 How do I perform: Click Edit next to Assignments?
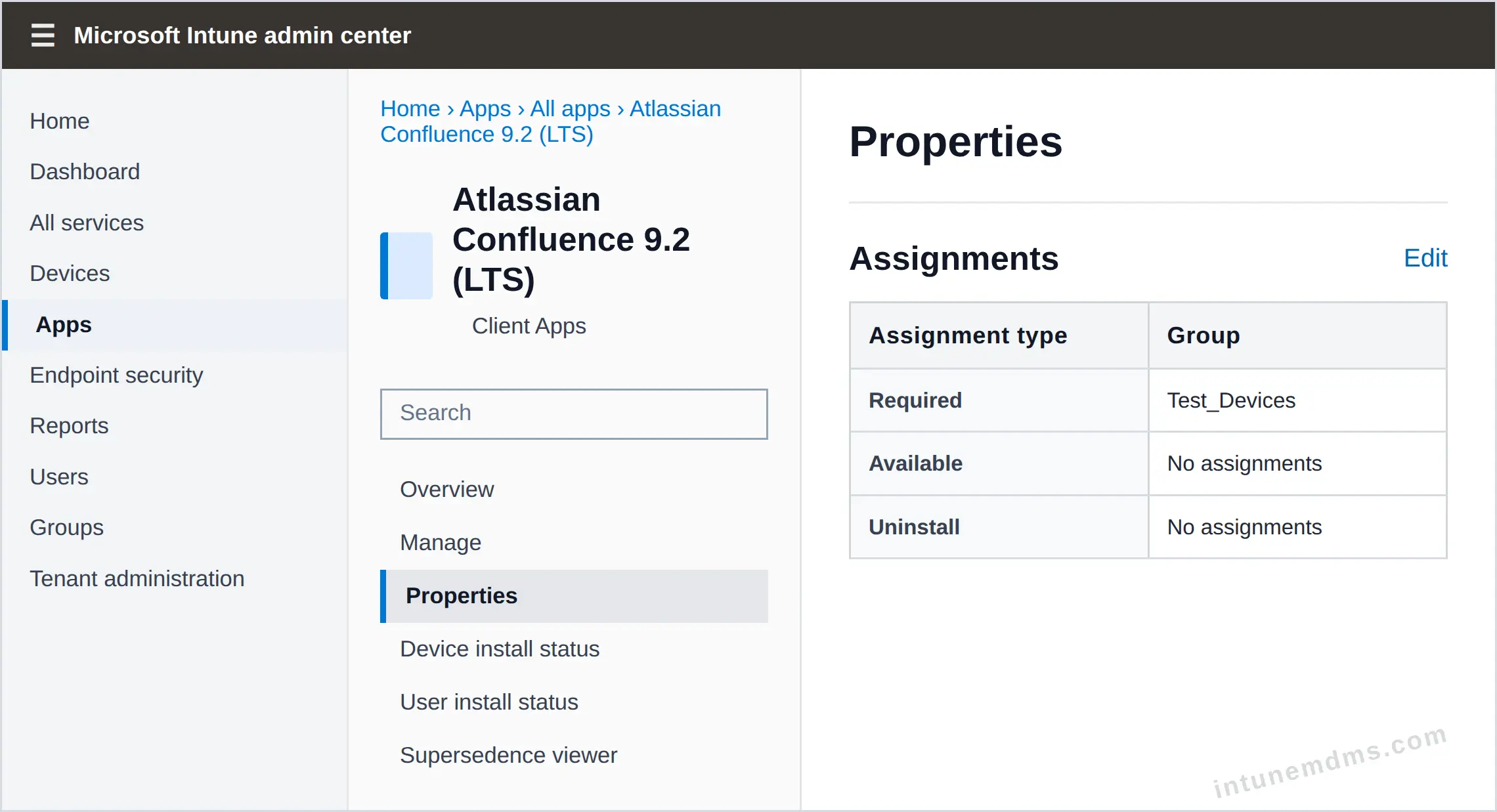pos(1425,258)
